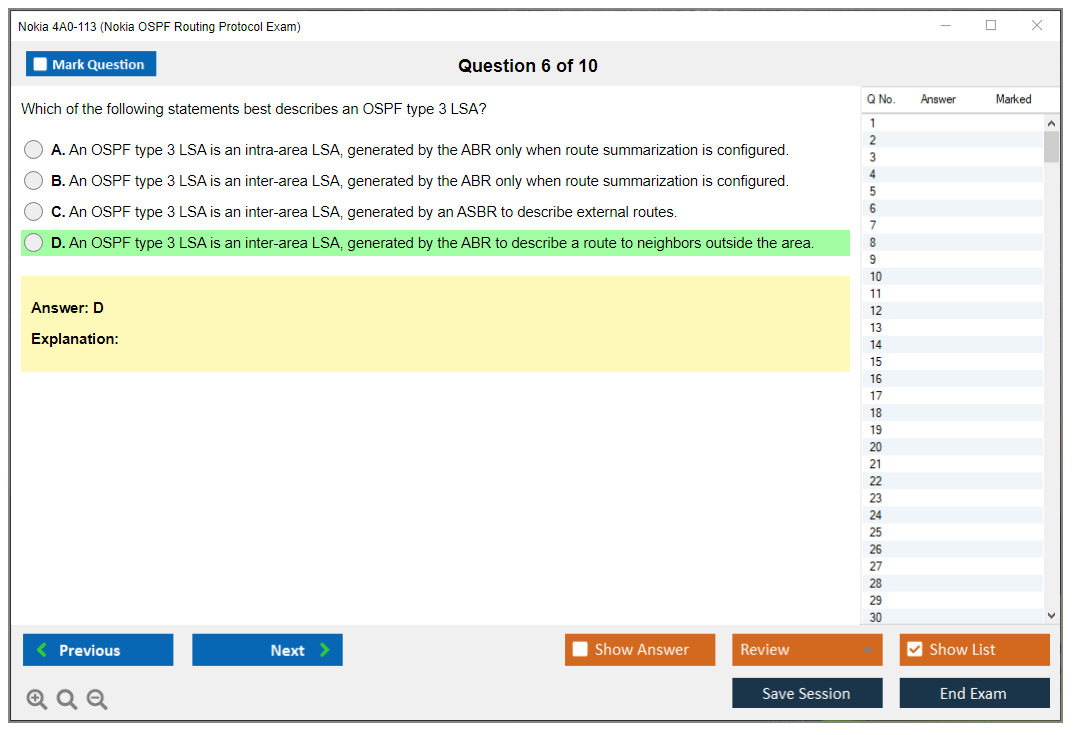Tick the Mark Question checkbox
The height and width of the screenshot is (735, 1075).
click(40, 65)
